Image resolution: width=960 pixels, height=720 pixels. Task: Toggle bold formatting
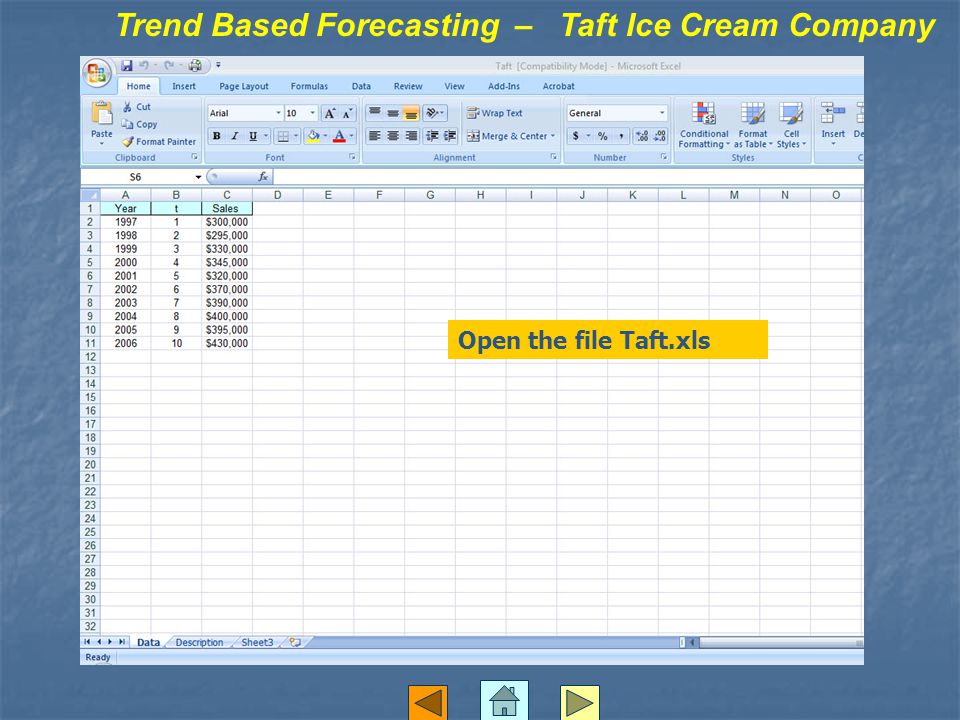coord(217,136)
